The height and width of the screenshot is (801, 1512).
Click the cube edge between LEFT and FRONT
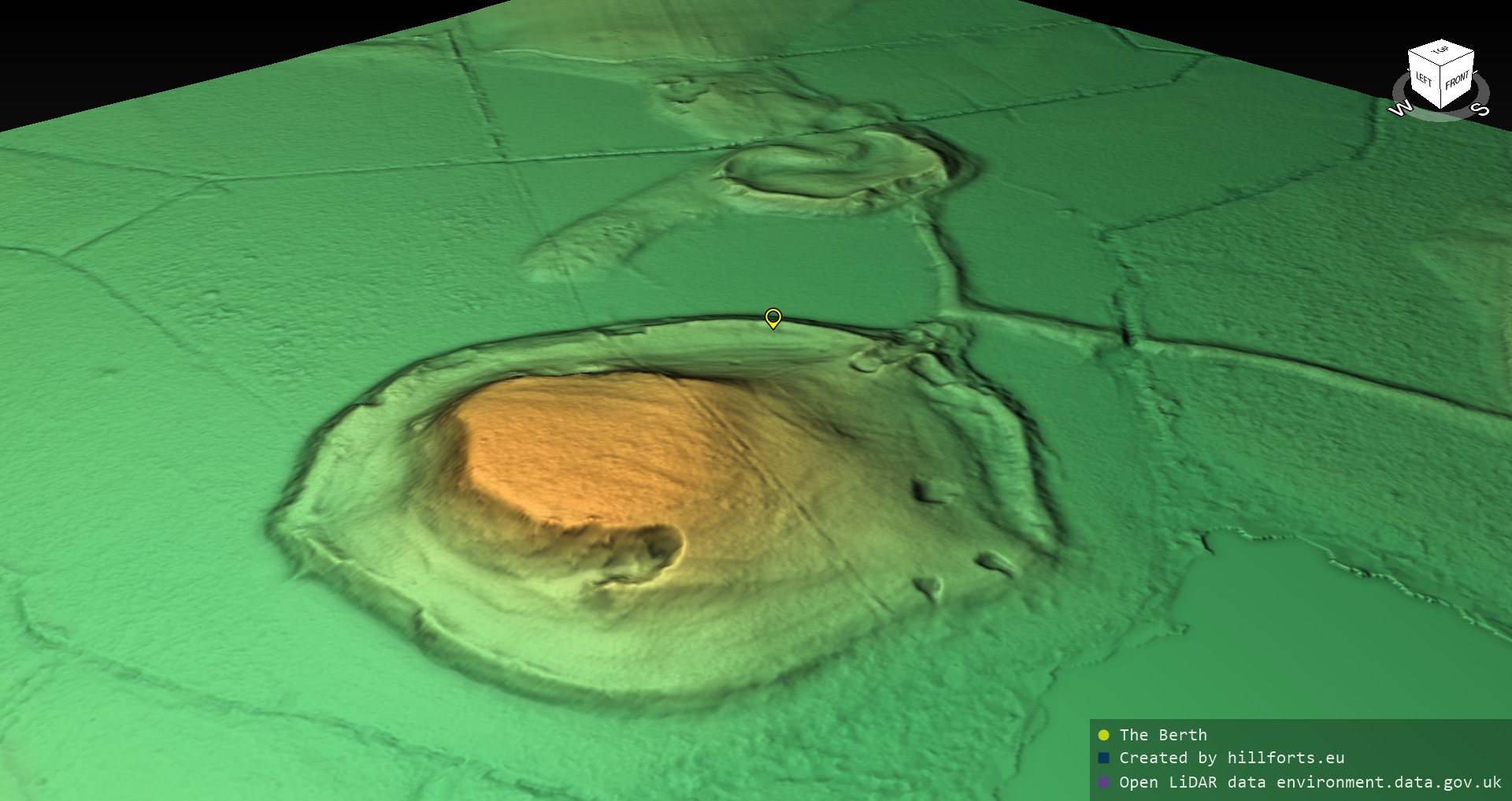tap(1440, 88)
